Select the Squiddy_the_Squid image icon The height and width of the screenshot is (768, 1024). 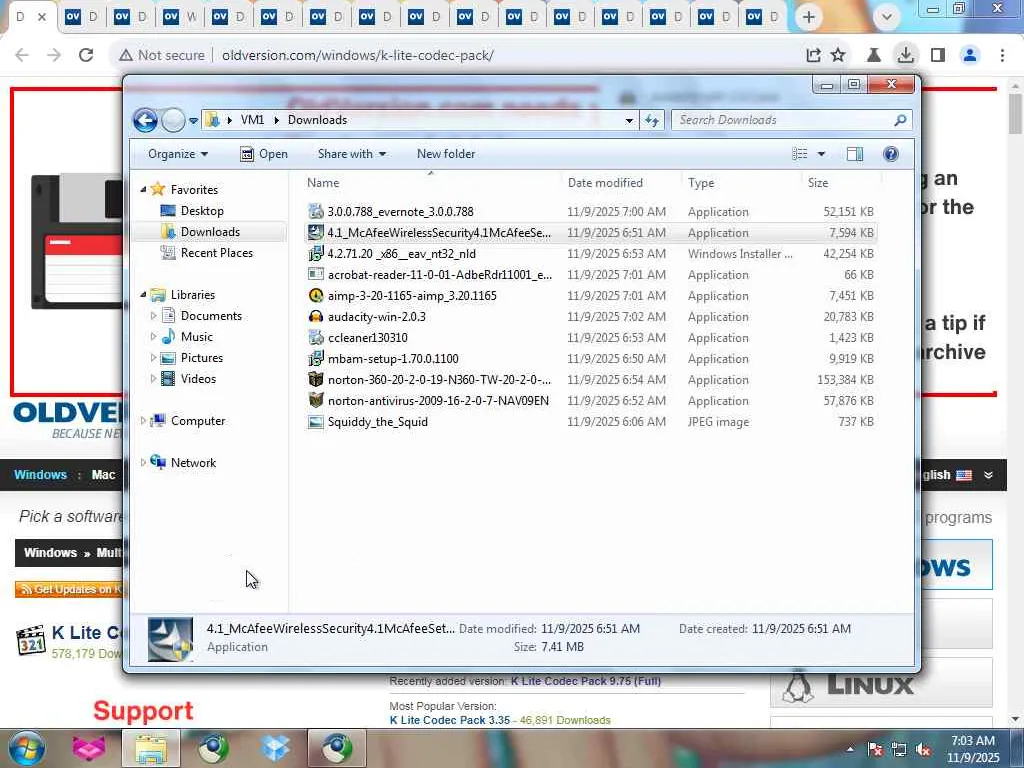click(x=316, y=422)
